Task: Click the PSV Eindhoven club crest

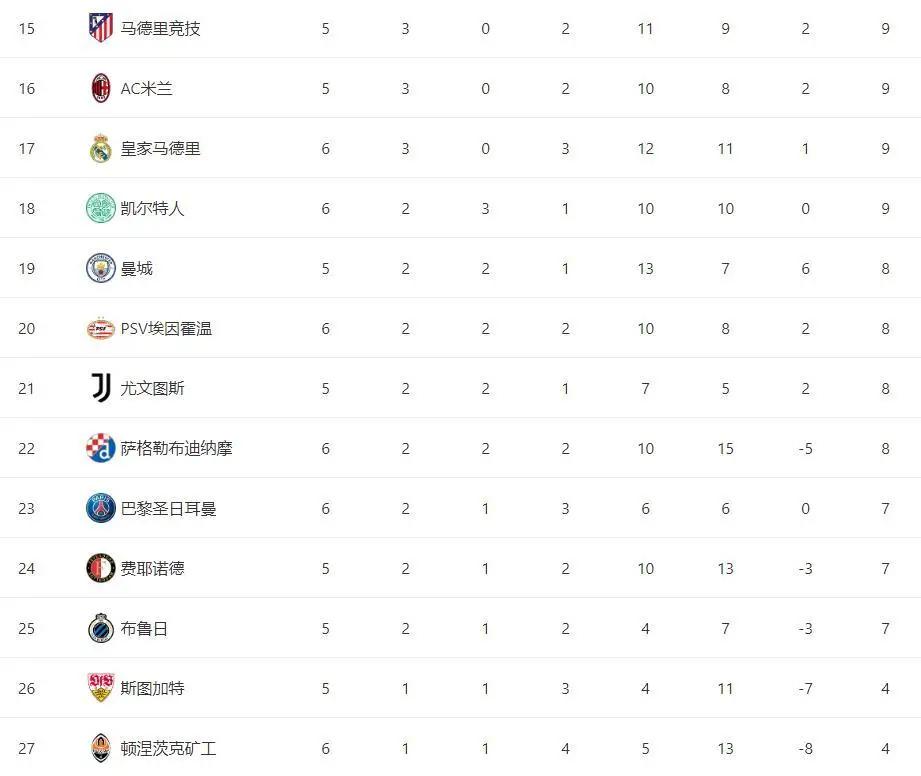Action: pos(100,328)
